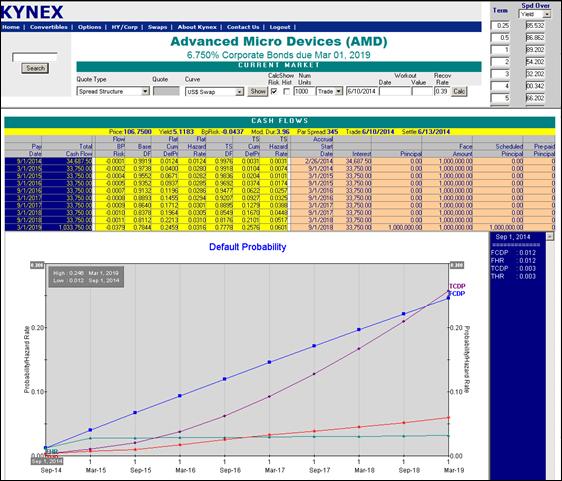Click the Term field showing 0.5
This screenshot has width=562, height=481.
(500, 38)
